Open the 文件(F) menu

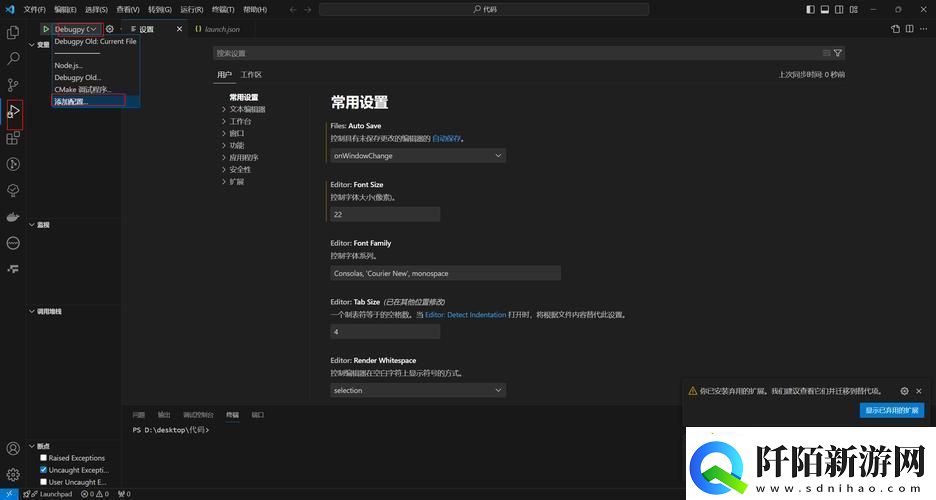[35, 10]
